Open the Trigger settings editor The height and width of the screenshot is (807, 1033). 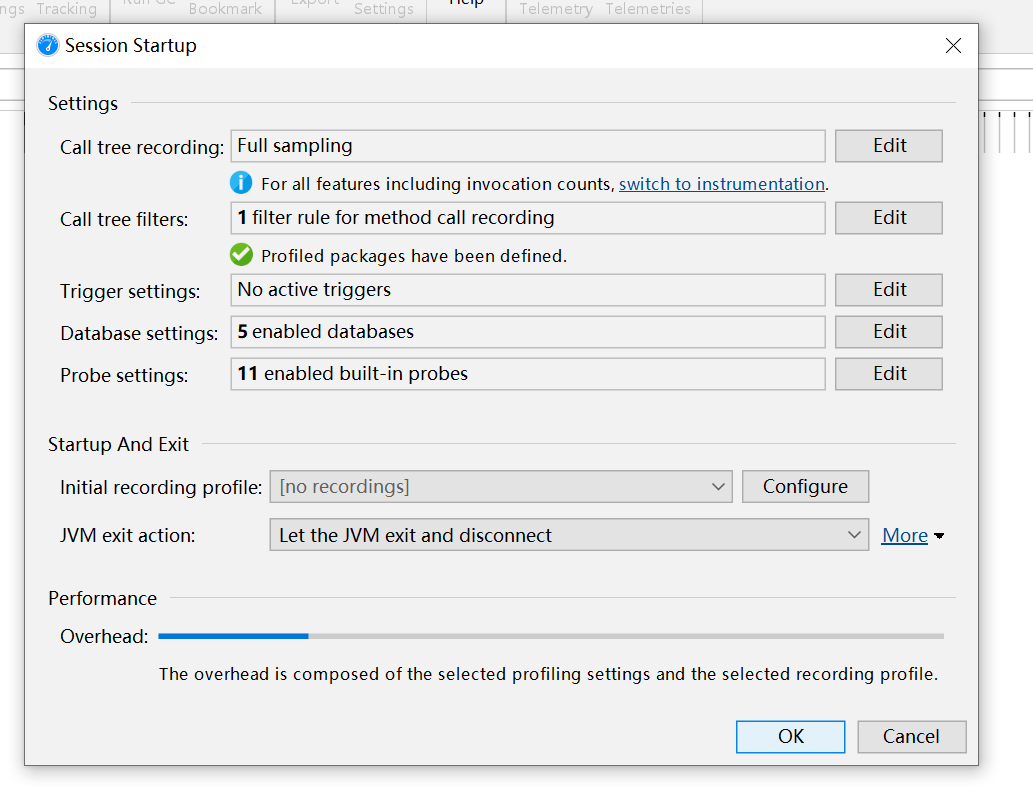point(888,290)
